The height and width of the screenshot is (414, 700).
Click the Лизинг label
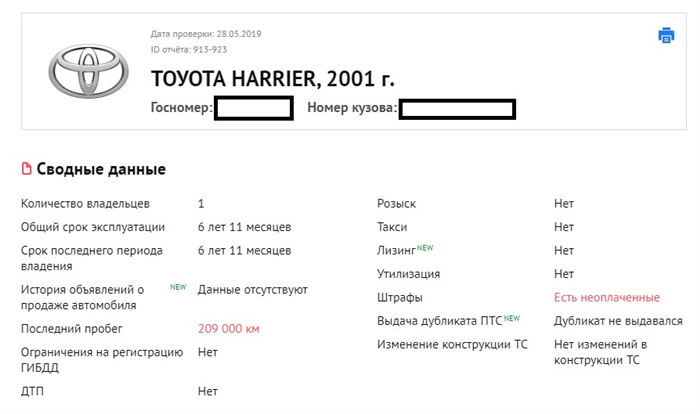pos(396,251)
